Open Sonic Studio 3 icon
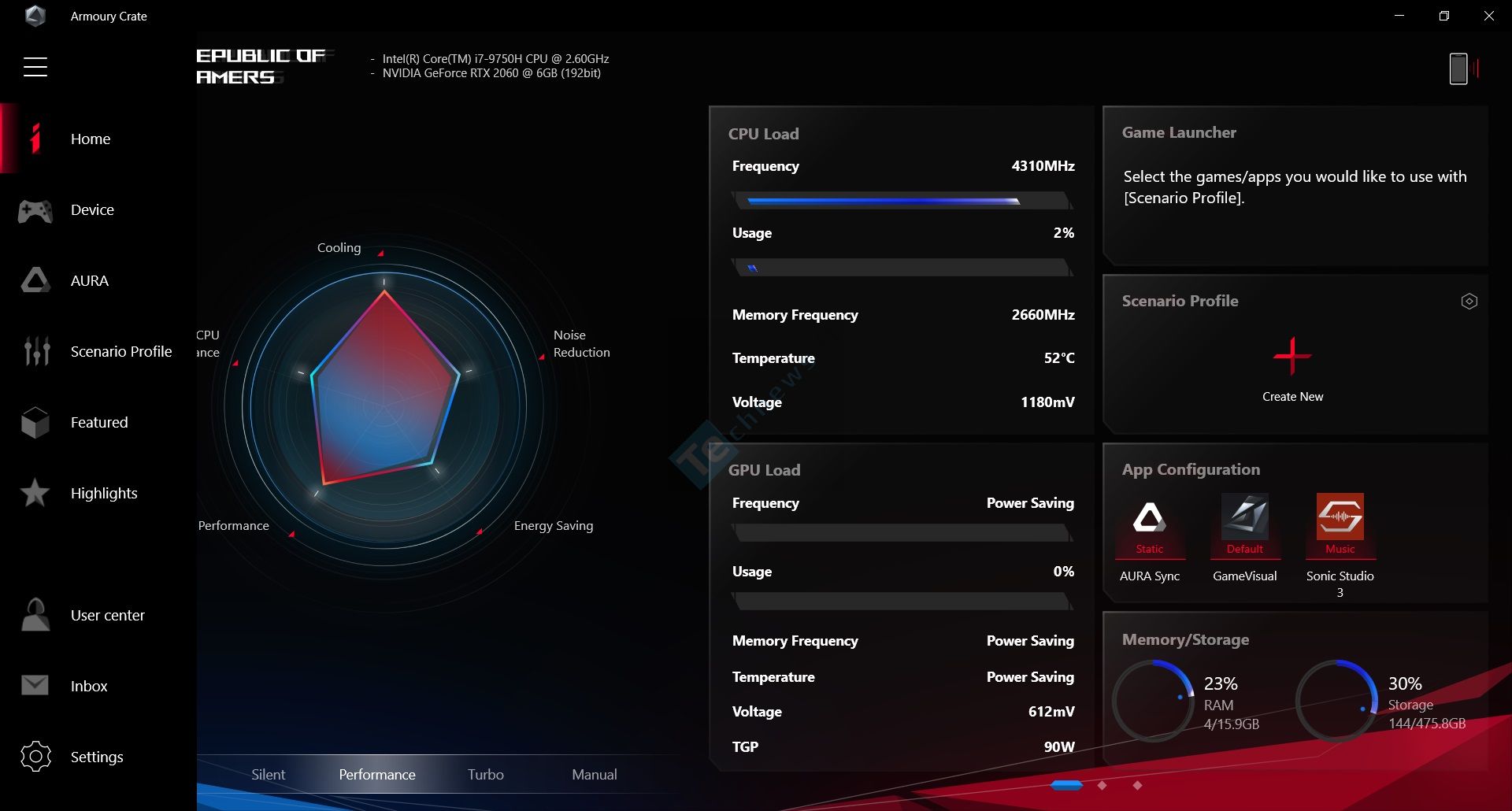 pyautogui.click(x=1340, y=517)
